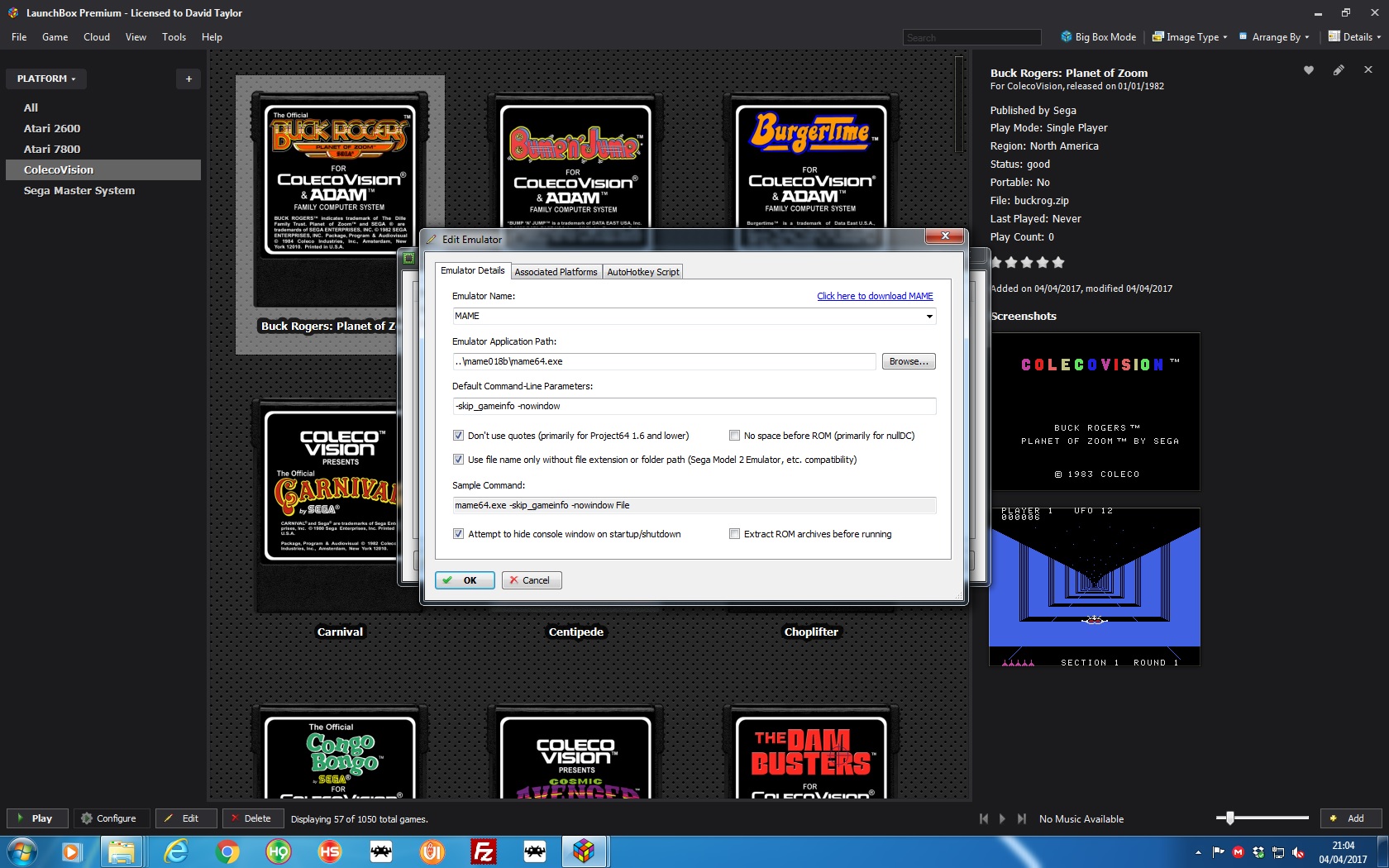Click the game list vertical scrollbar

coord(958,104)
